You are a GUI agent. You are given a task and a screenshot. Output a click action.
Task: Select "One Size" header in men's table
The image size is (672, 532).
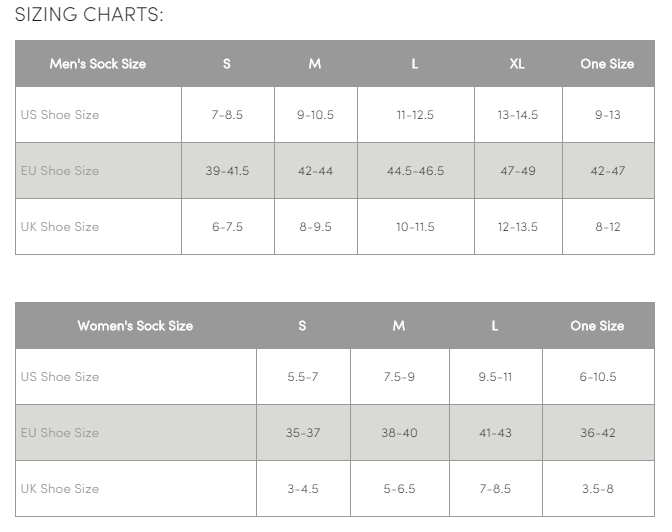point(607,63)
